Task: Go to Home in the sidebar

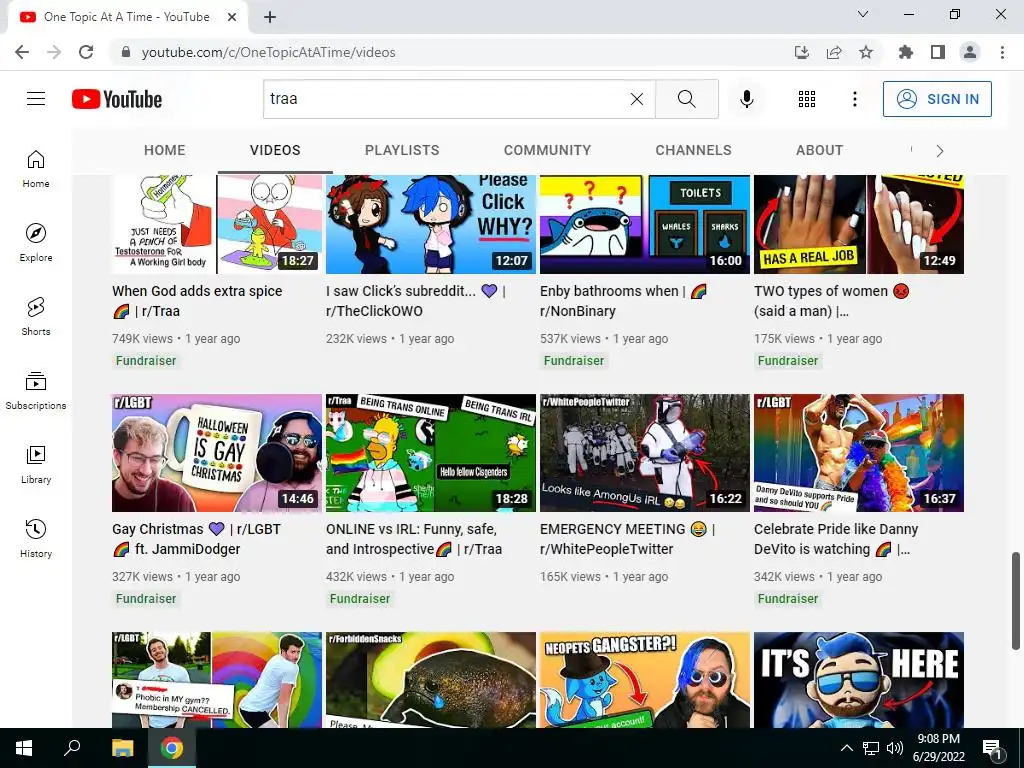Action: click(x=36, y=169)
